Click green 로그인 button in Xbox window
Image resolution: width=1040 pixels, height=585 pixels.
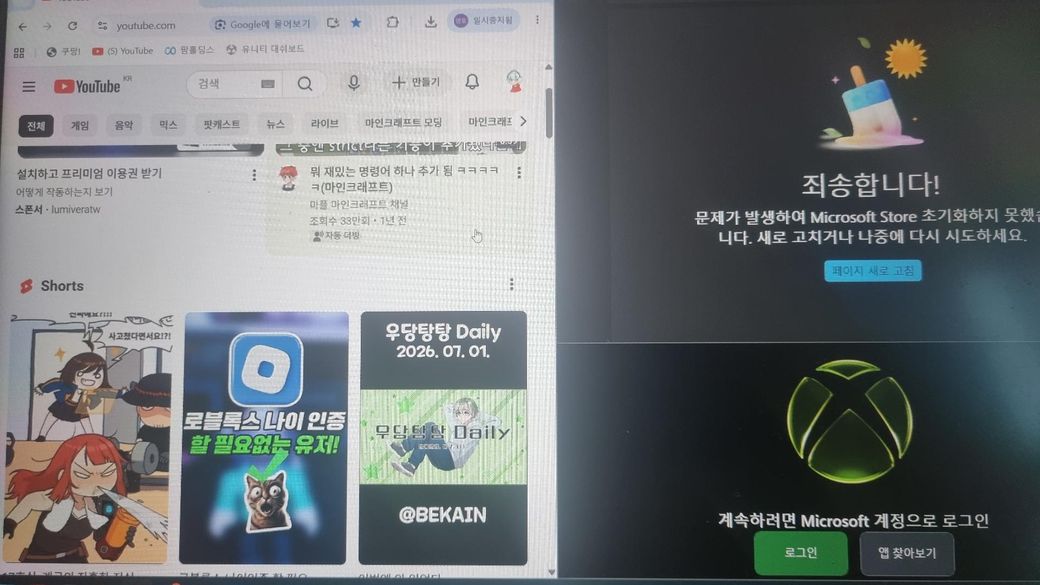pos(801,552)
